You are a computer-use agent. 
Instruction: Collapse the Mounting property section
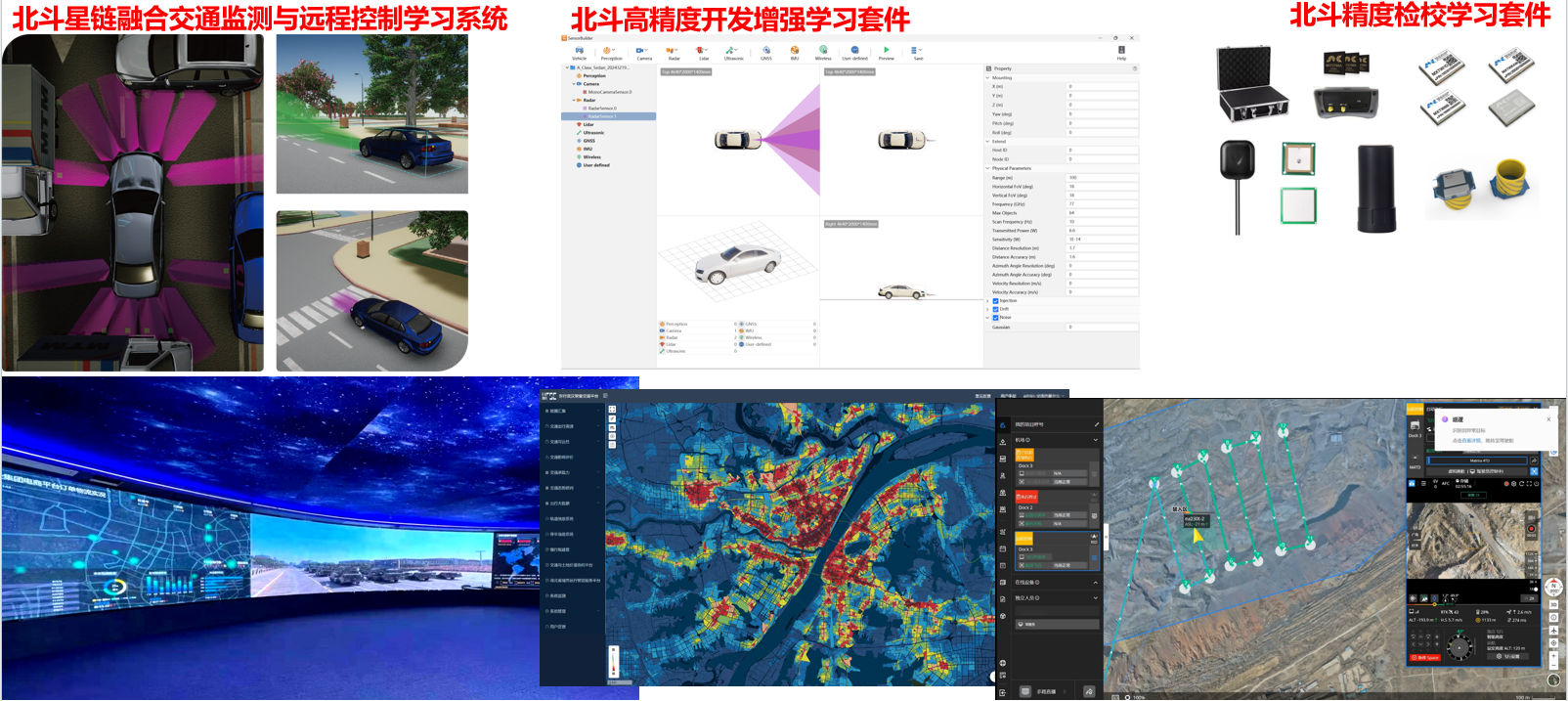[987, 78]
